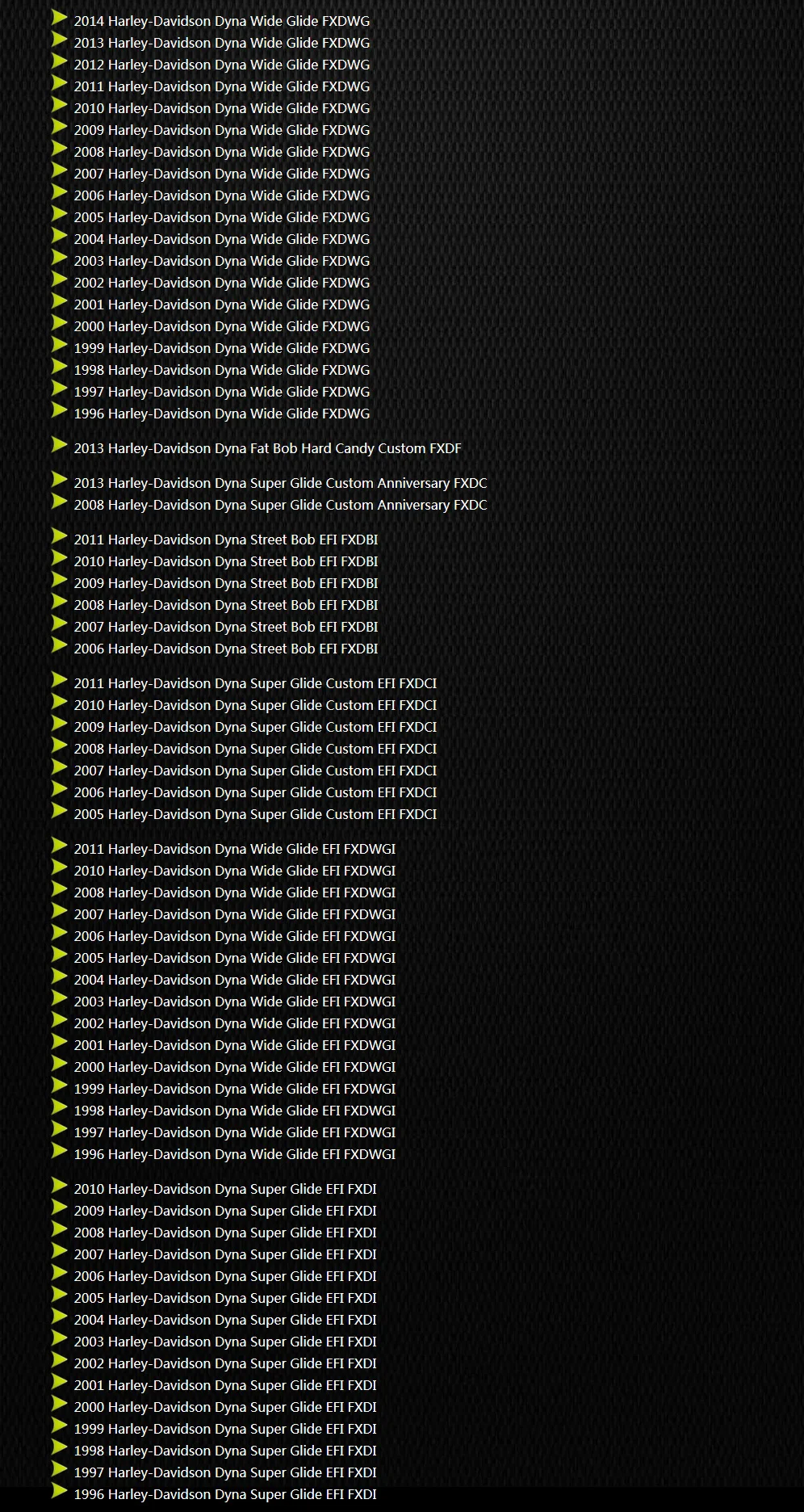Select text 2009 Harley-Davidson Dyna Wide Glide FXDWG
This screenshot has height=1512, width=804.
222,130
